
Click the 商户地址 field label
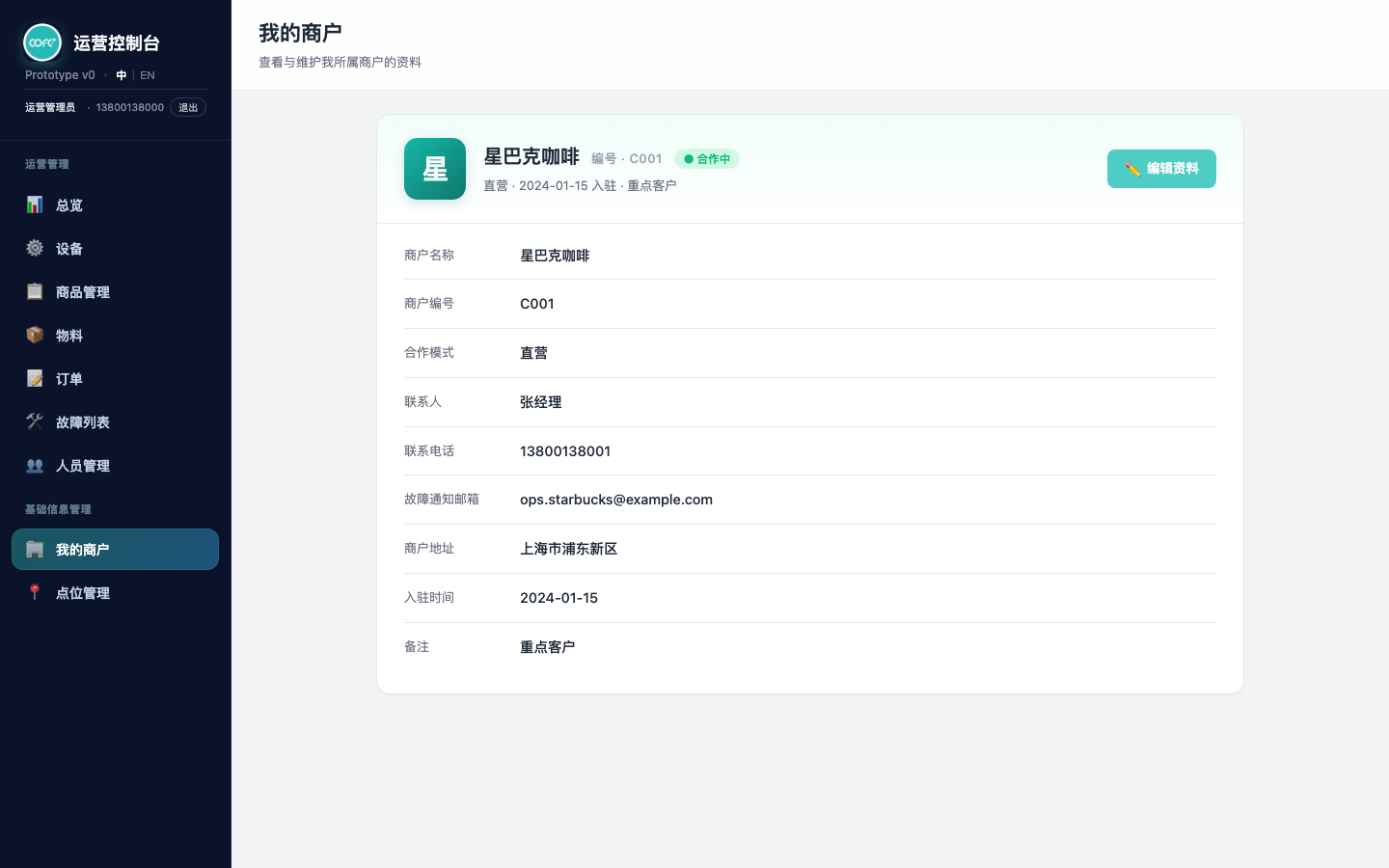coord(429,548)
